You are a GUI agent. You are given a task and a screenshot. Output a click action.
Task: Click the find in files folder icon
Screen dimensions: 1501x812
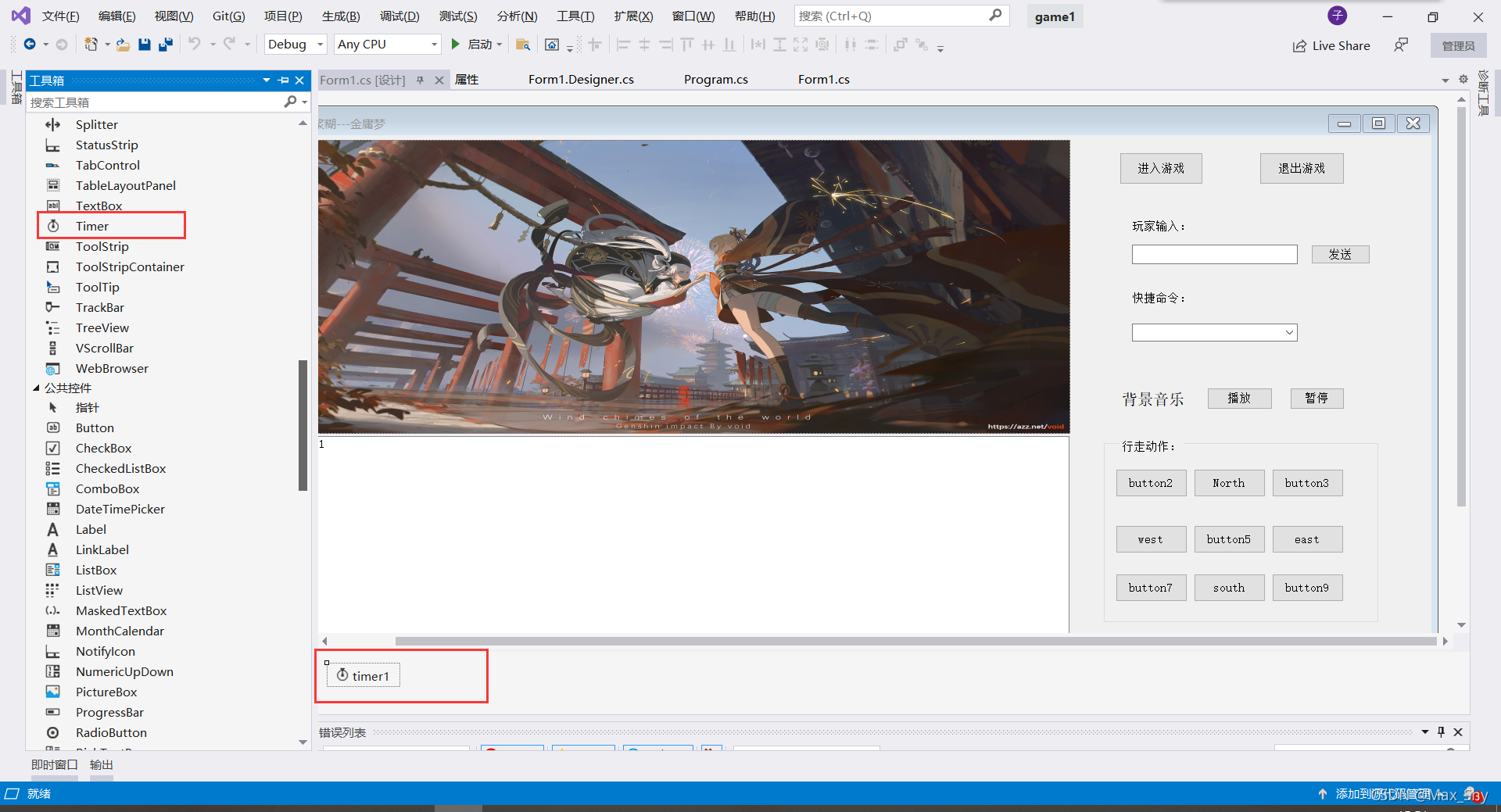coord(523,45)
